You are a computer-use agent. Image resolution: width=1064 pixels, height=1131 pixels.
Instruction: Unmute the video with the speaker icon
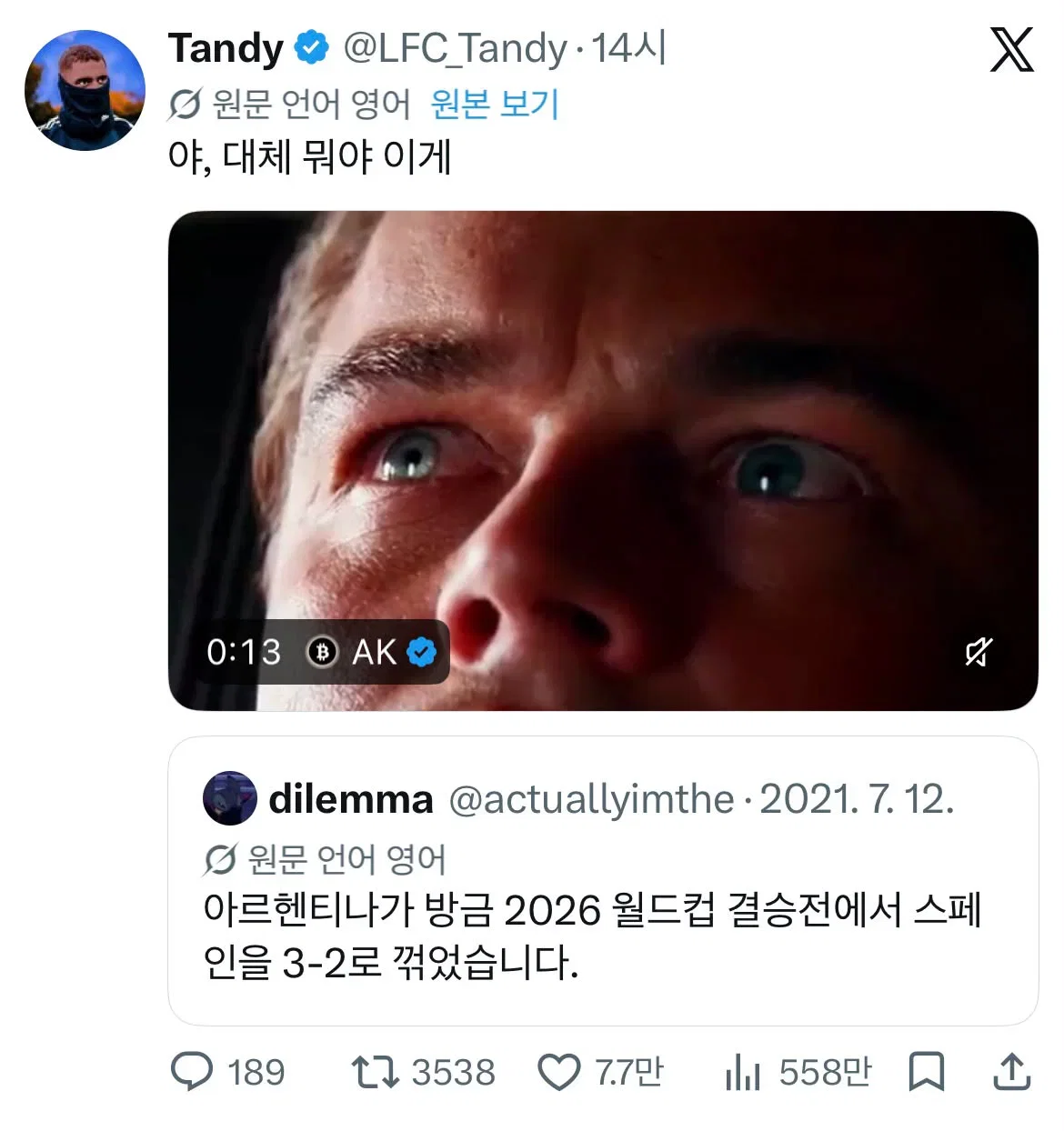tap(979, 651)
